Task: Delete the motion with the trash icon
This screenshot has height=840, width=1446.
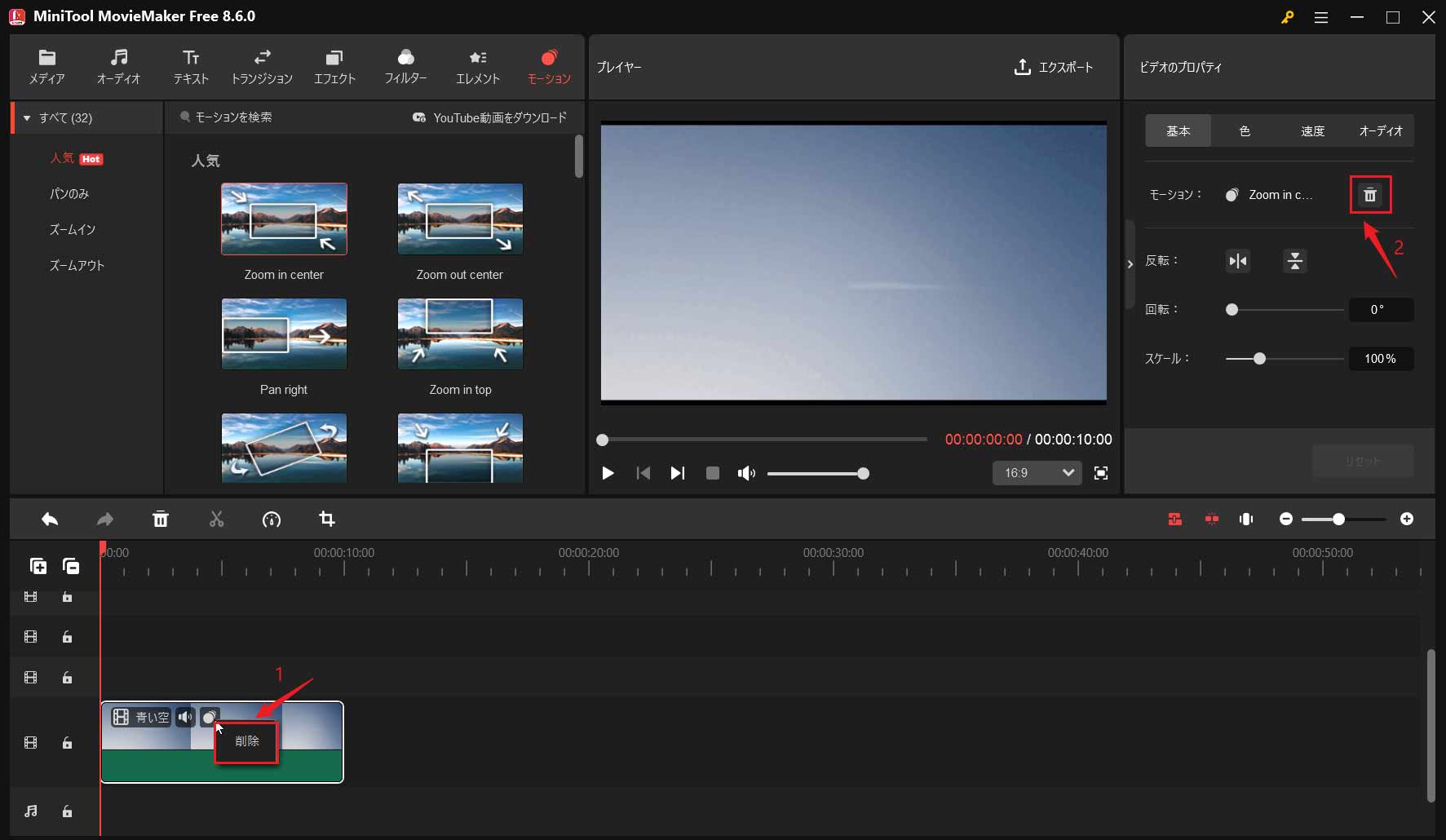Action: 1370,194
